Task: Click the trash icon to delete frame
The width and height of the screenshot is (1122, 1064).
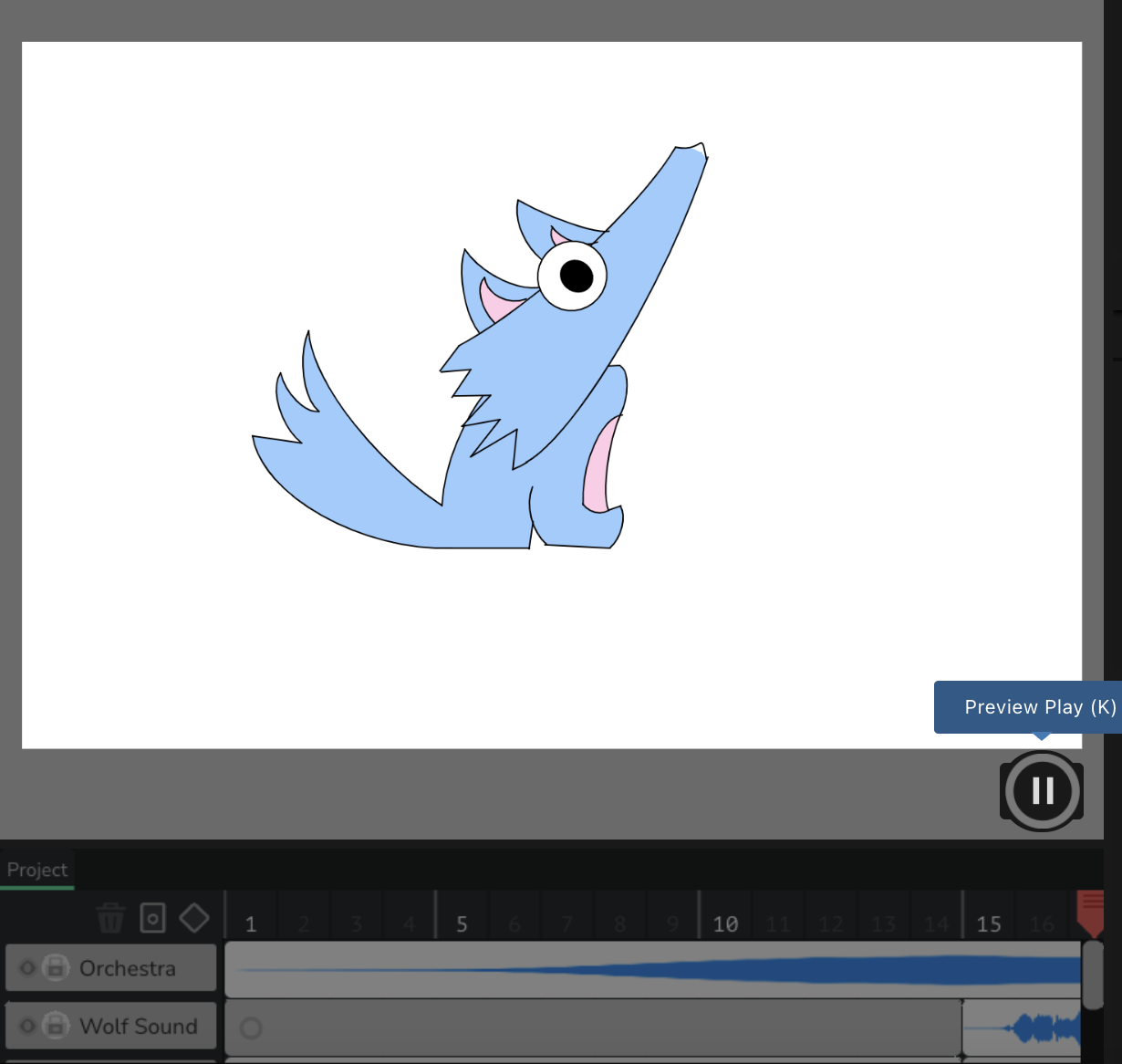Action: (x=110, y=918)
